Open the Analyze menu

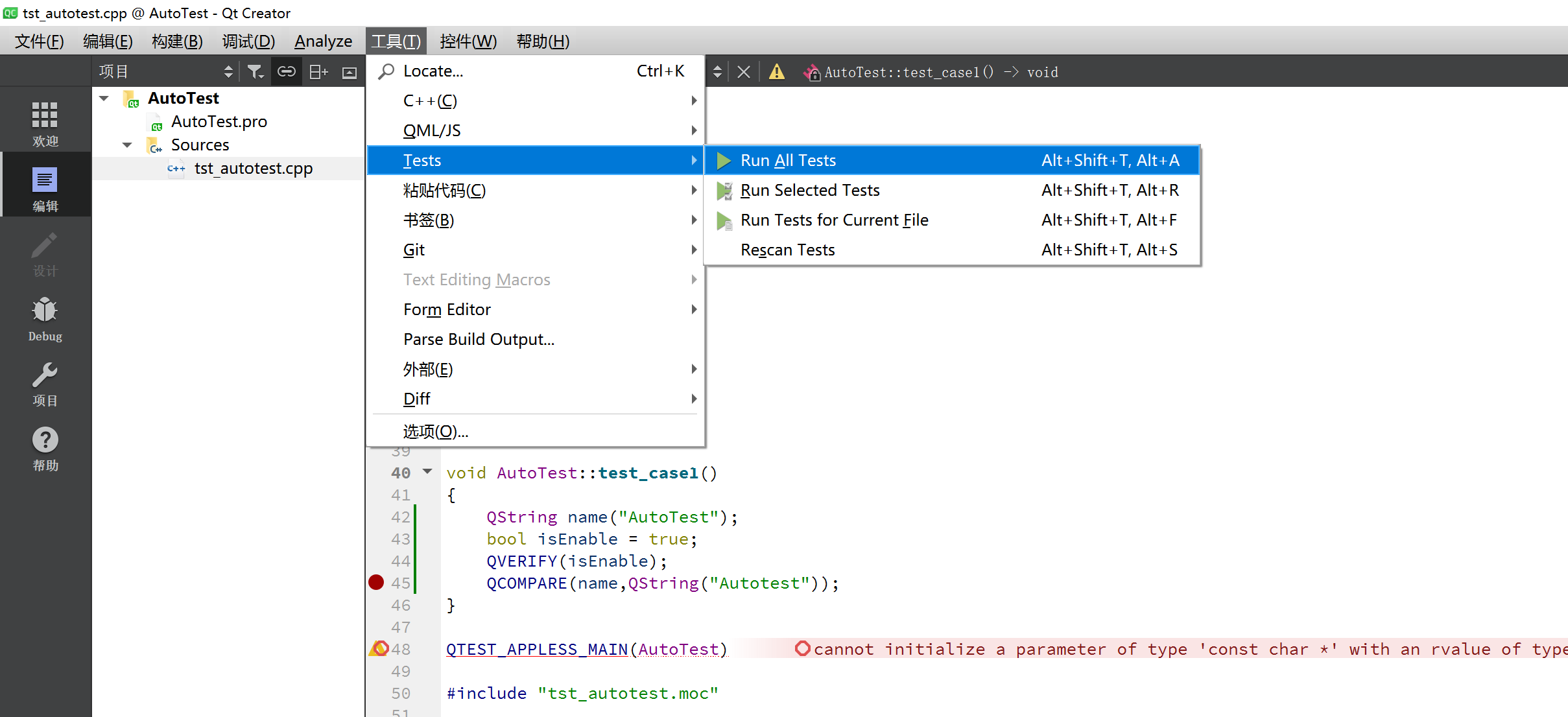pyautogui.click(x=323, y=41)
